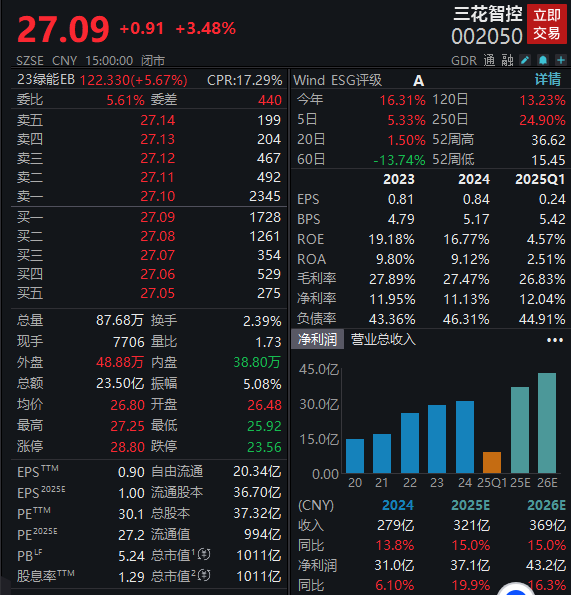Click the 2025E 收入 value 321亿
This screenshot has width=571, height=595.
(x=472, y=526)
